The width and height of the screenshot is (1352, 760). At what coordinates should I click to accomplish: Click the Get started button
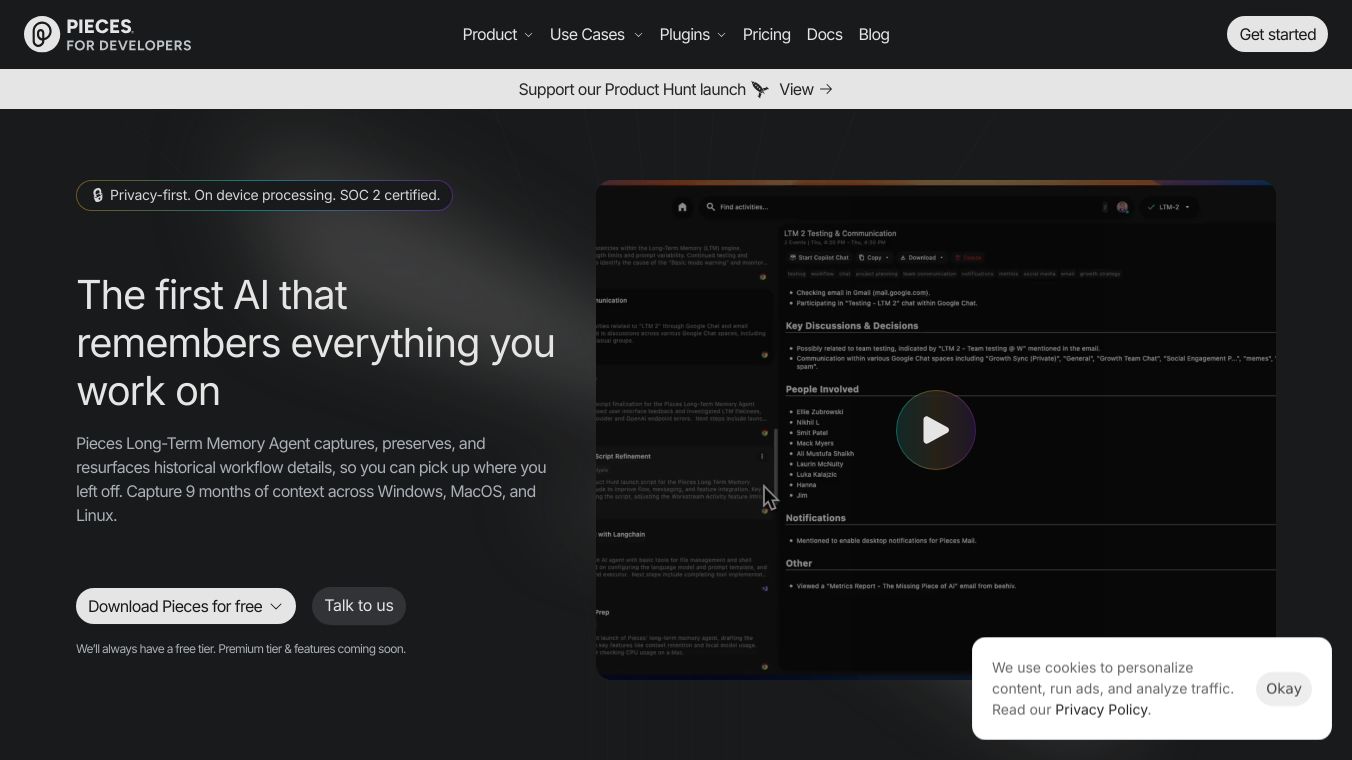point(1277,34)
